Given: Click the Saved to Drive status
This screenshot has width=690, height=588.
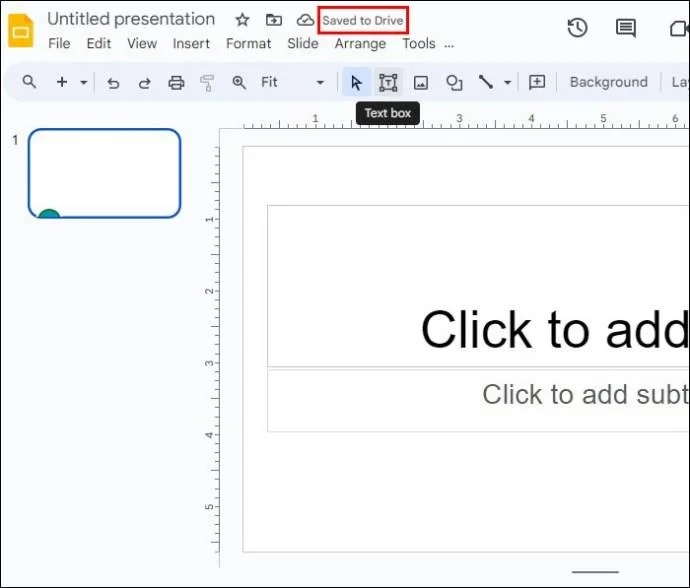Looking at the screenshot, I should [363, 20].
